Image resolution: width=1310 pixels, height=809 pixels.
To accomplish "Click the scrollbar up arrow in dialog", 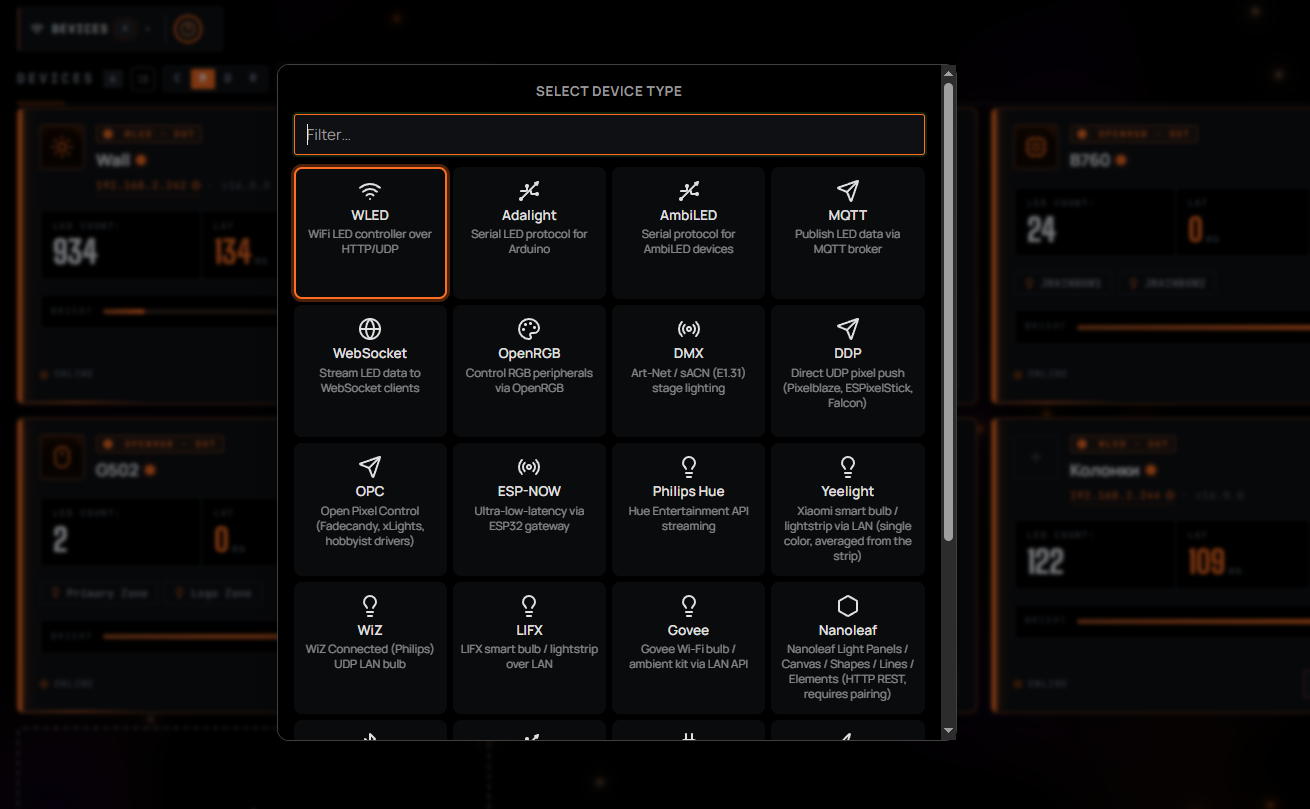I will (948, 73).
